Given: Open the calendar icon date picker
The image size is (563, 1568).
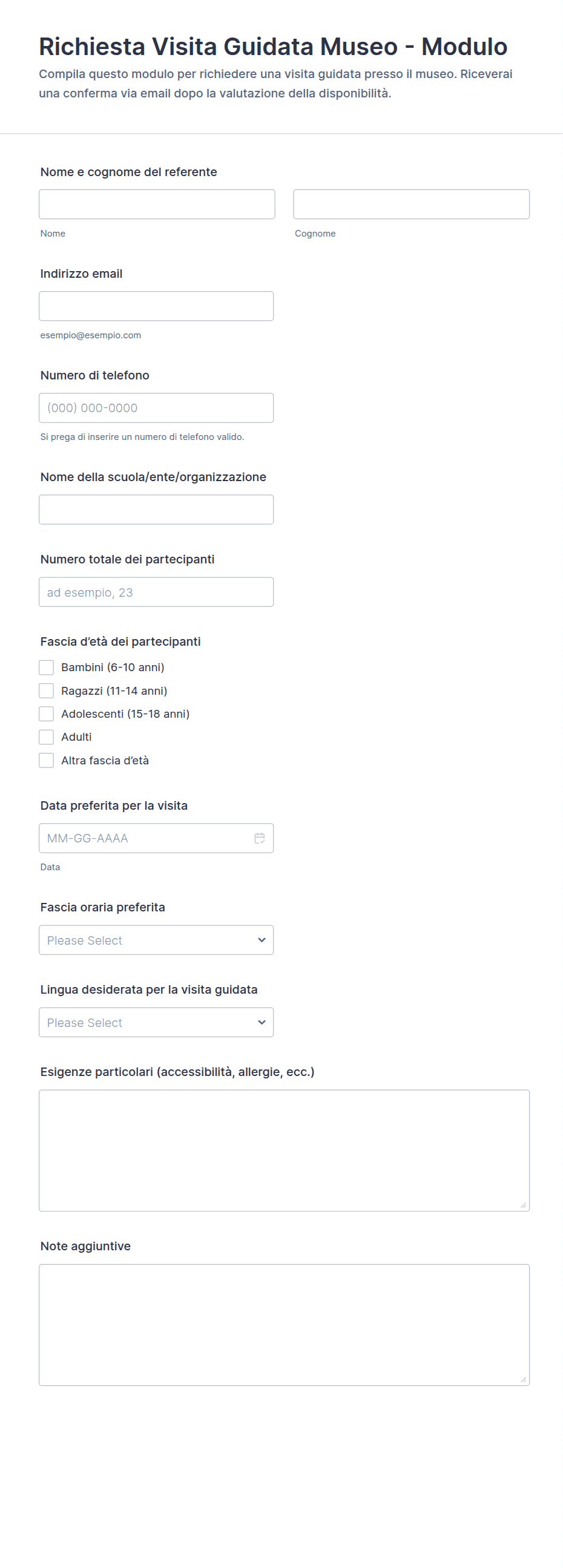Looking at the screenshot, I should (x=259, y=838).
